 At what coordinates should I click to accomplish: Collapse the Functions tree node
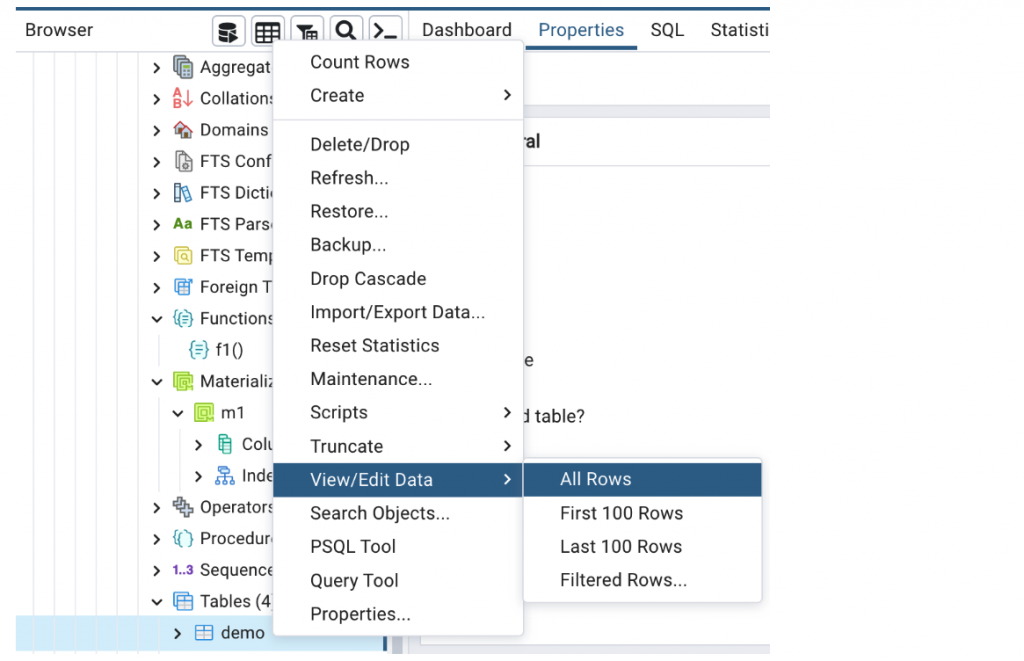pos(157,319)
